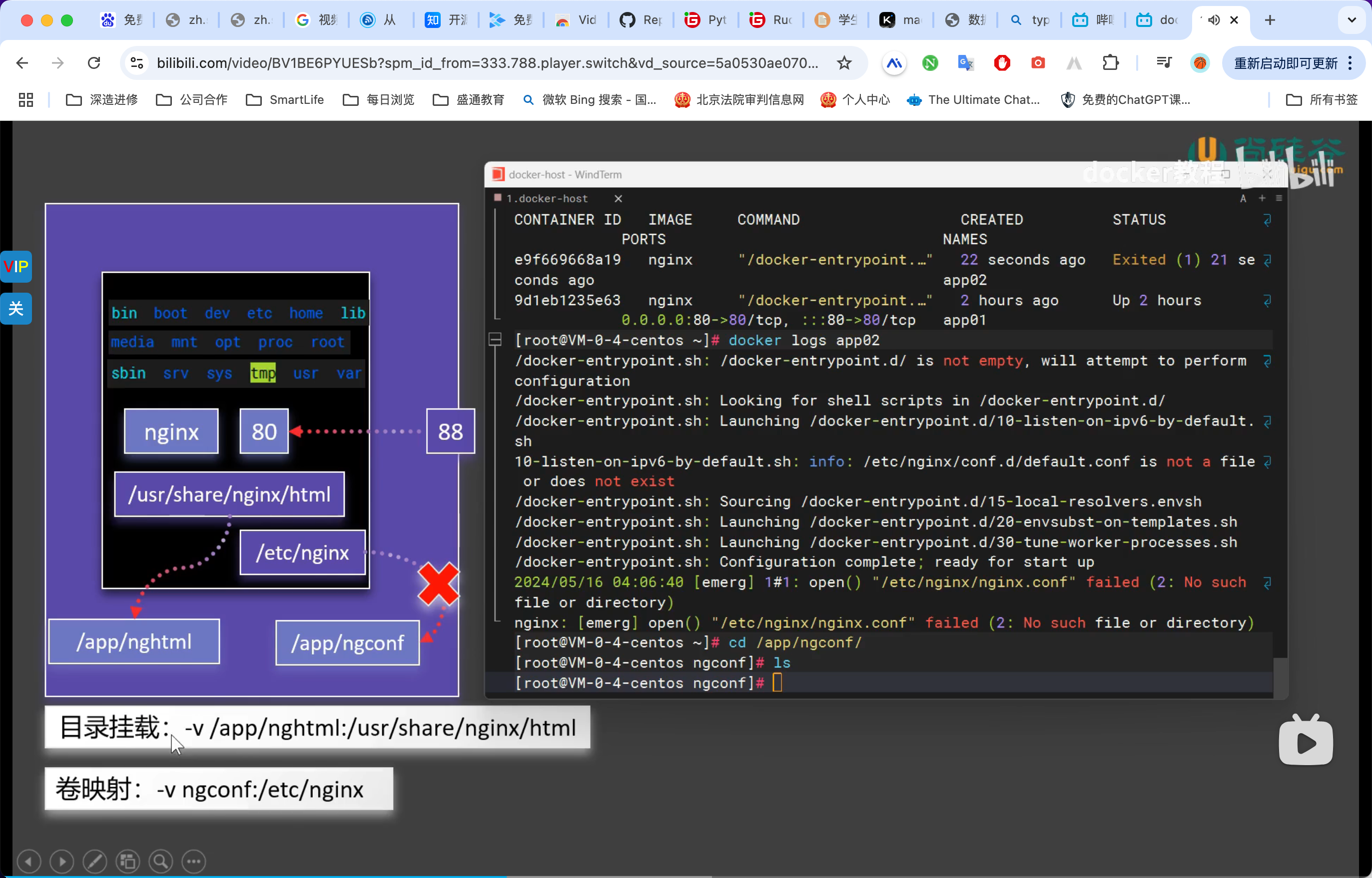Click the bilibili URL address bar
Screen dimensions: 1372x878
tap(488, 63)
